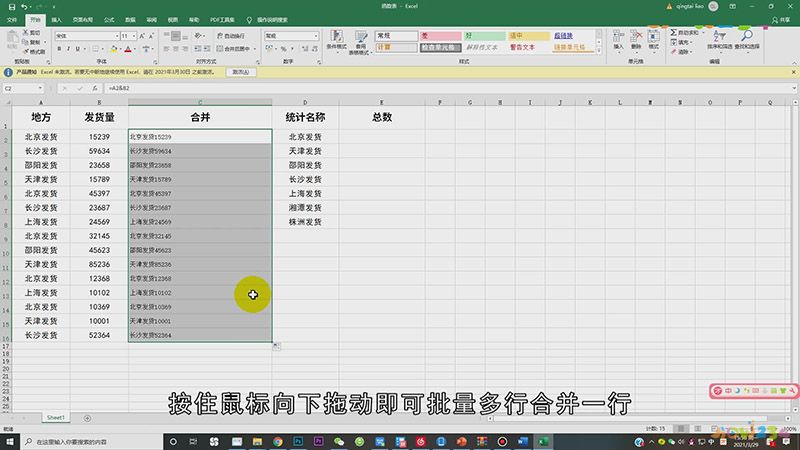Open Conditional Formatting (条件格式)
800x450 pixels.
pyautogui.click(x=336, y=41)
